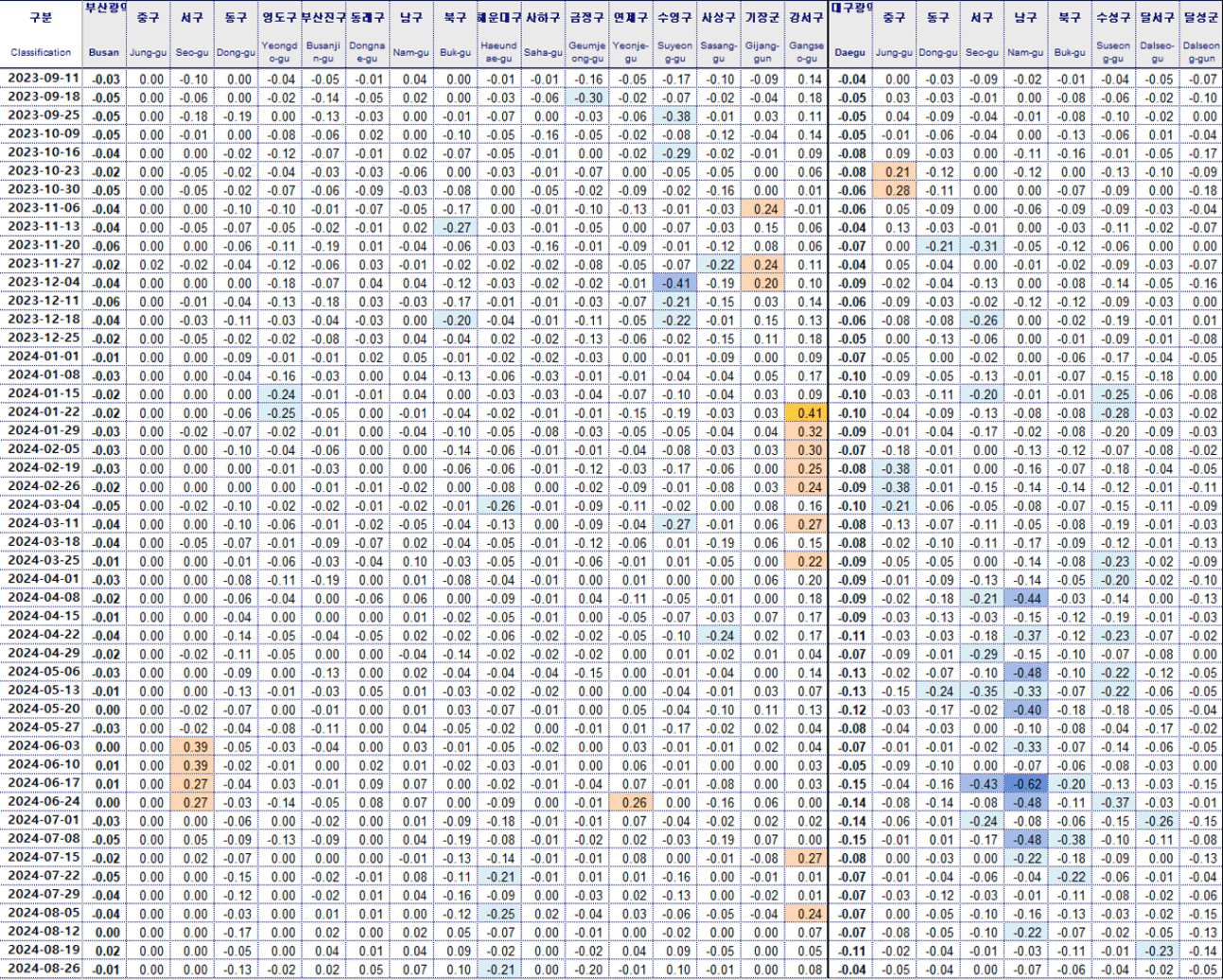This screenshot has height=980, width=1223.
Task: Click the -0.19 Busanjin-gu cell on 2023-11-20
Action: (x=323, y=246)
